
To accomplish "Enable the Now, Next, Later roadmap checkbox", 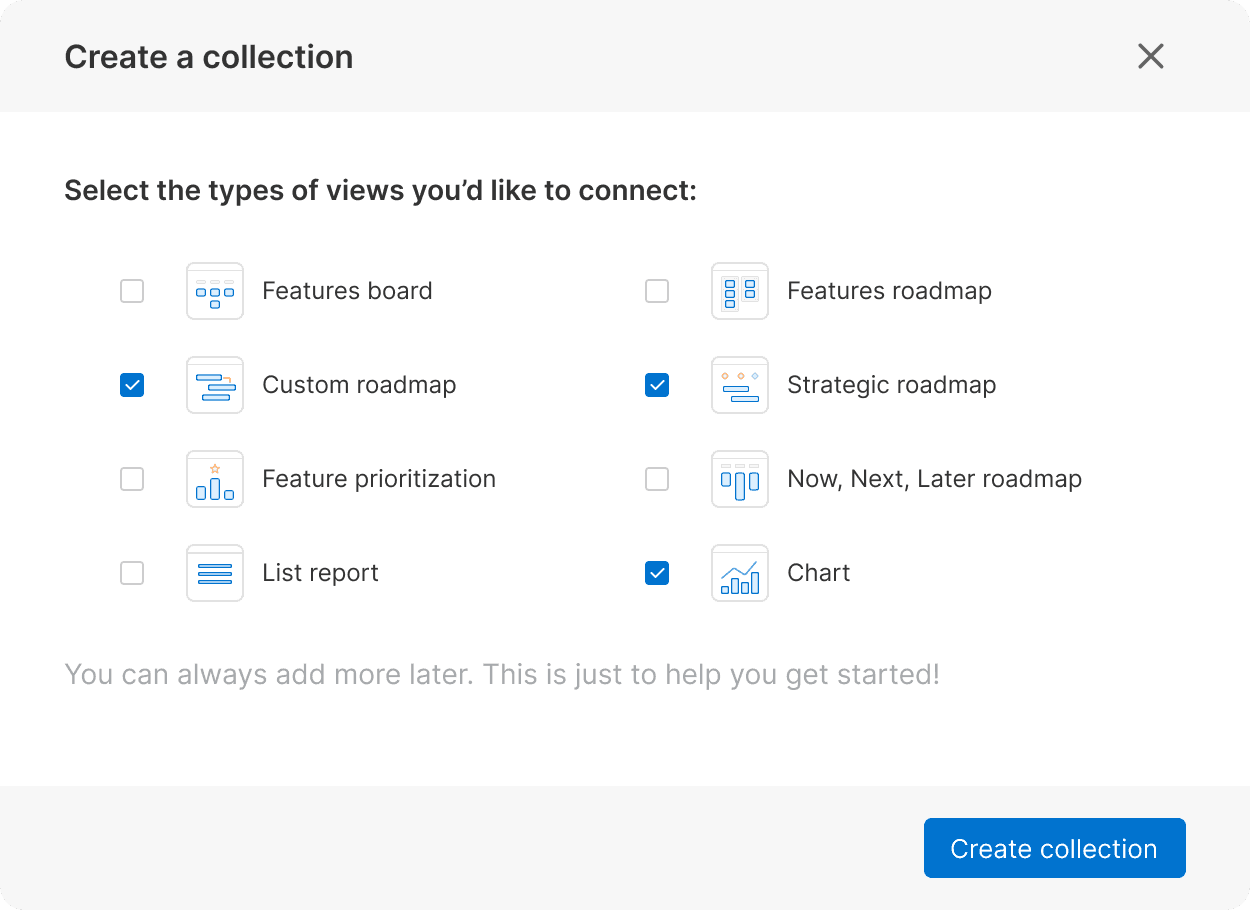I will click(x=657, y=479).
